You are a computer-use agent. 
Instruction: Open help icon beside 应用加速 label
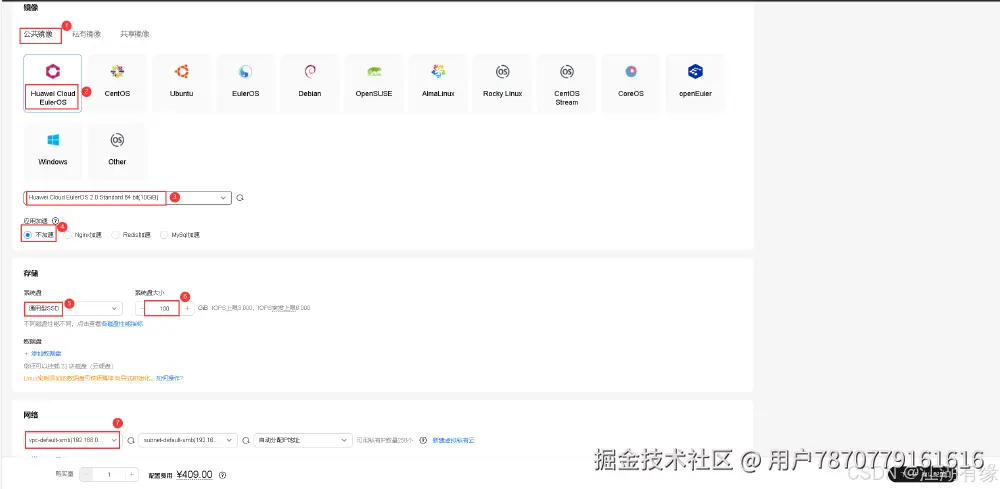pyautogui.click(x=55, y=221)
